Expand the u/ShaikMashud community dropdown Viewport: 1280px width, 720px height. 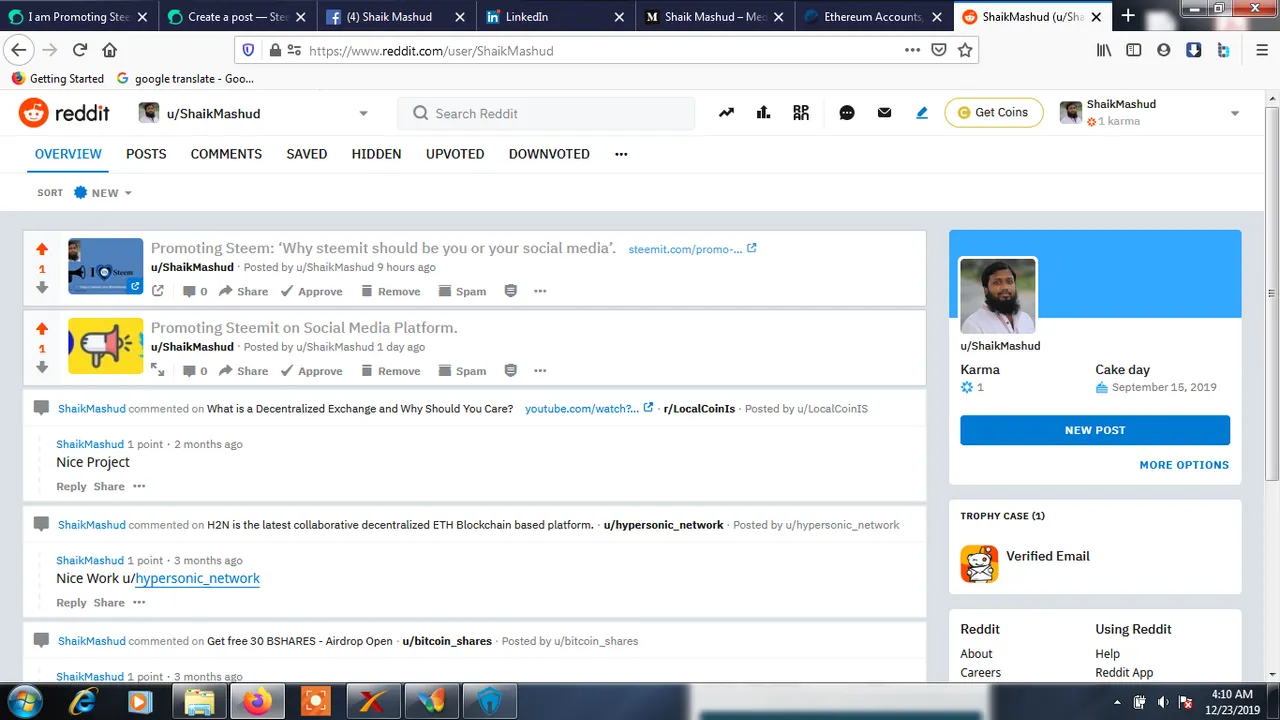click(x=363, y=114)
